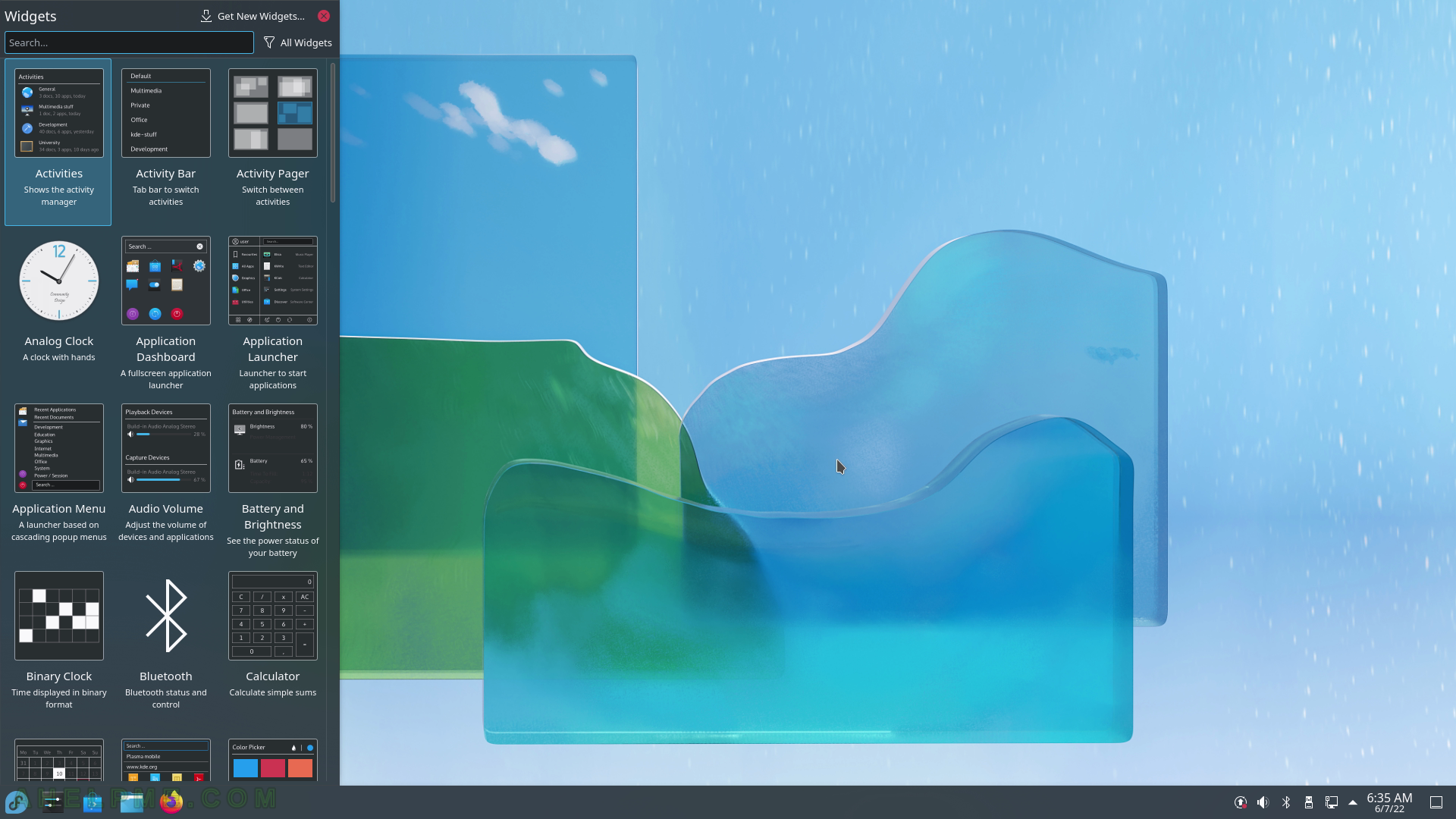Focus the widget Search field
The width and height of the screenshot is (1456, 819).
coord(129,42)
